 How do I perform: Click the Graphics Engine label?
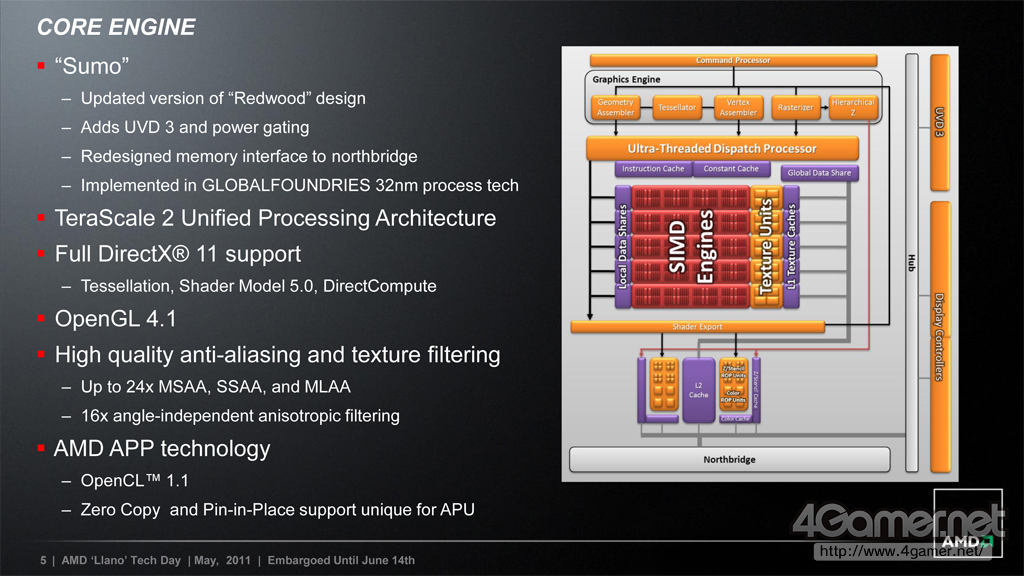coord(626,79)
